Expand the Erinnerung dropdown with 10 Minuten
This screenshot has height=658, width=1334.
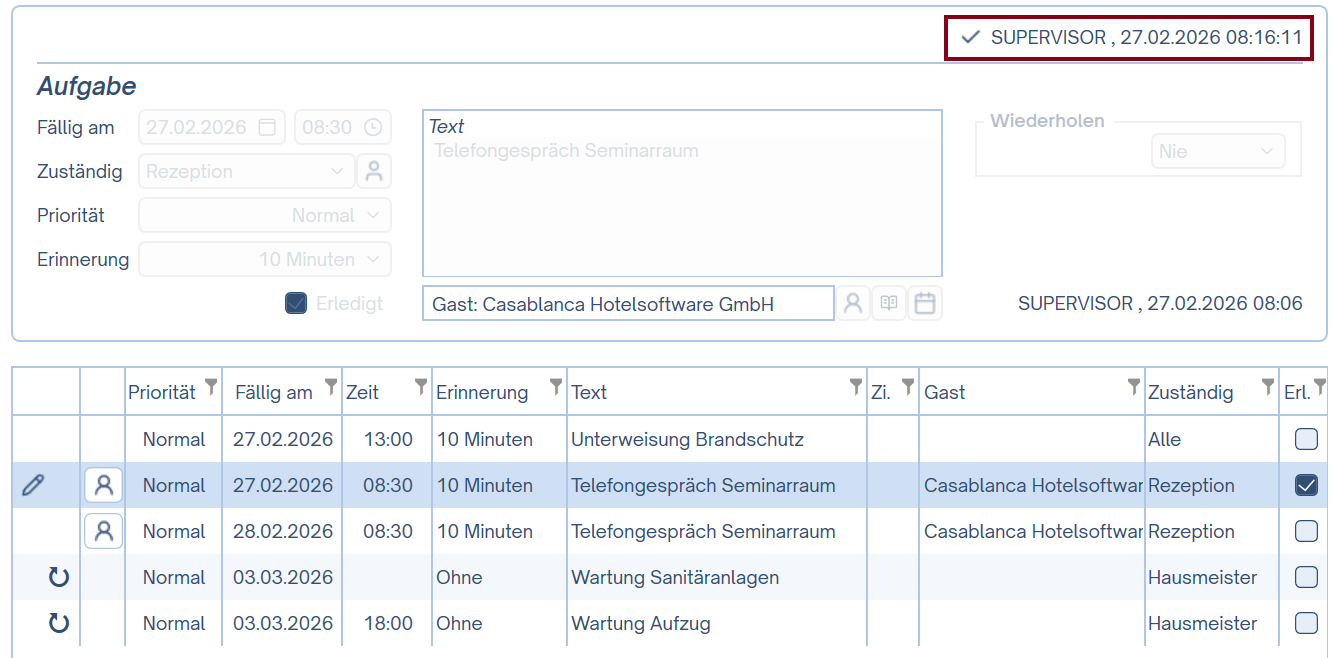(x=265, y=260)
